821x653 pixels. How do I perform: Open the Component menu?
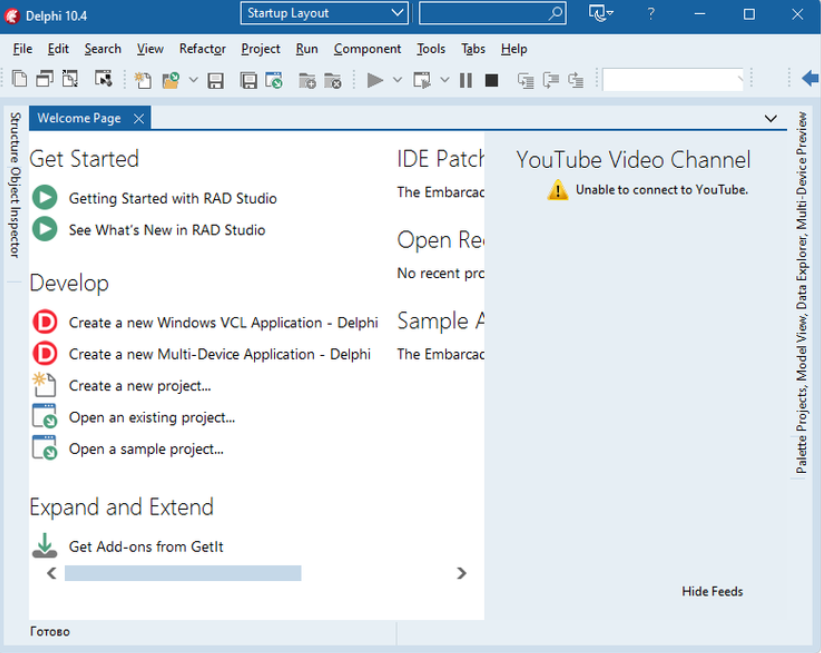tap(367, 49)
